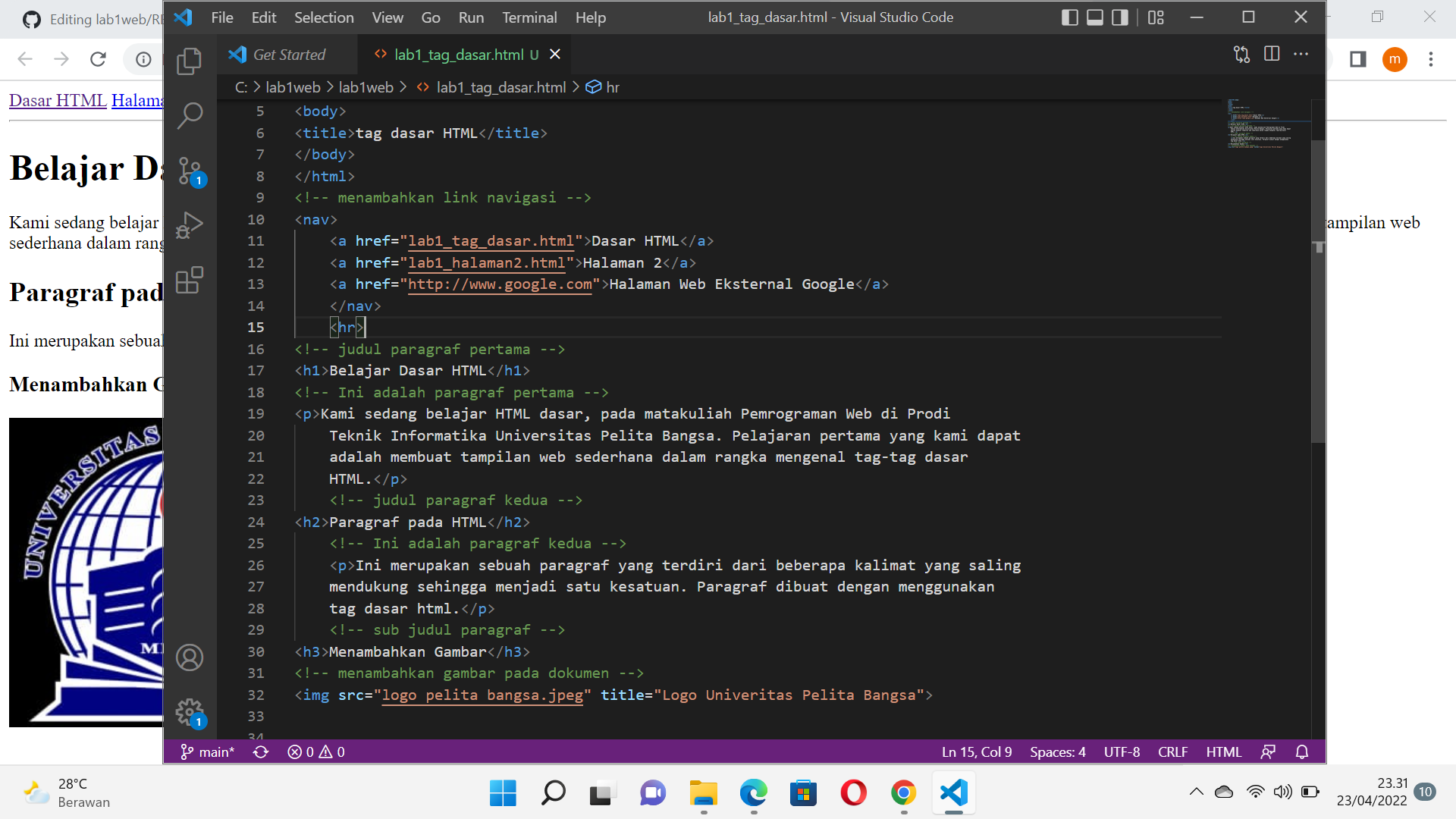Open the Search sidebar
Image resolution: width=1456 pixels, height=819 pixels.
(x=188, y=115)
